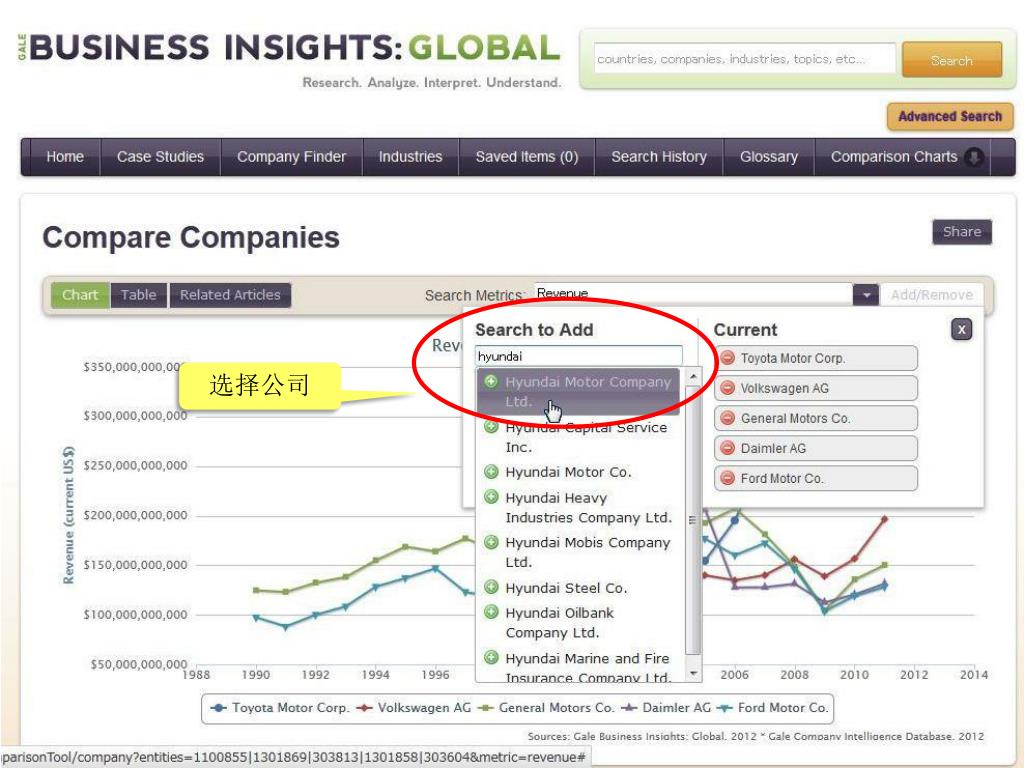
Task: Click General Motors Co. in Current list
Action: [816, 418]
